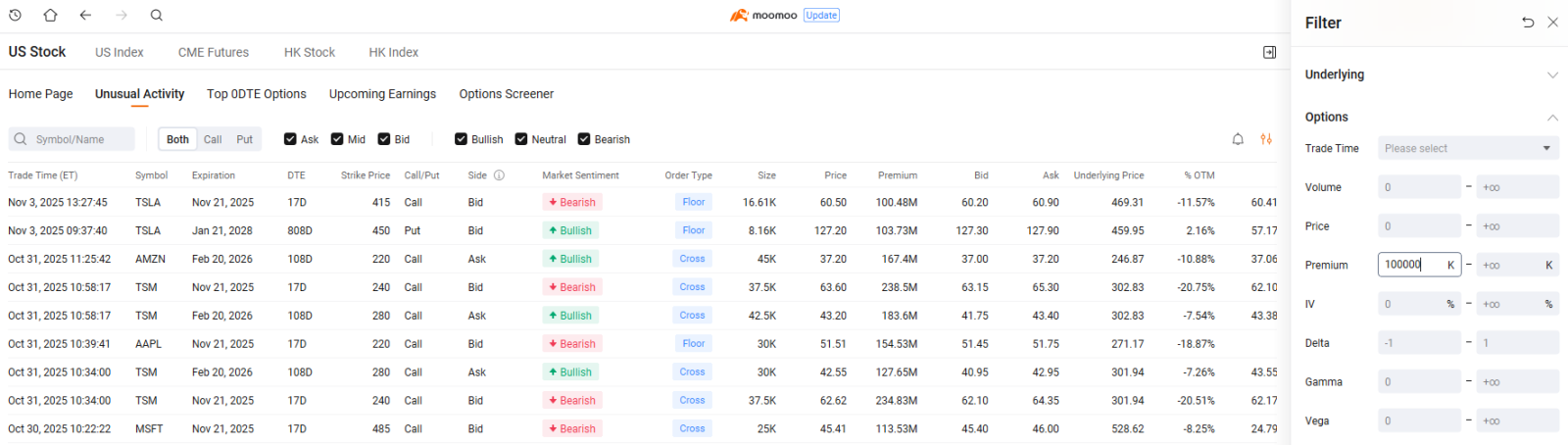1568x445 pixels.
Task: Open alert bell icon
Action: pos(1238,139)
